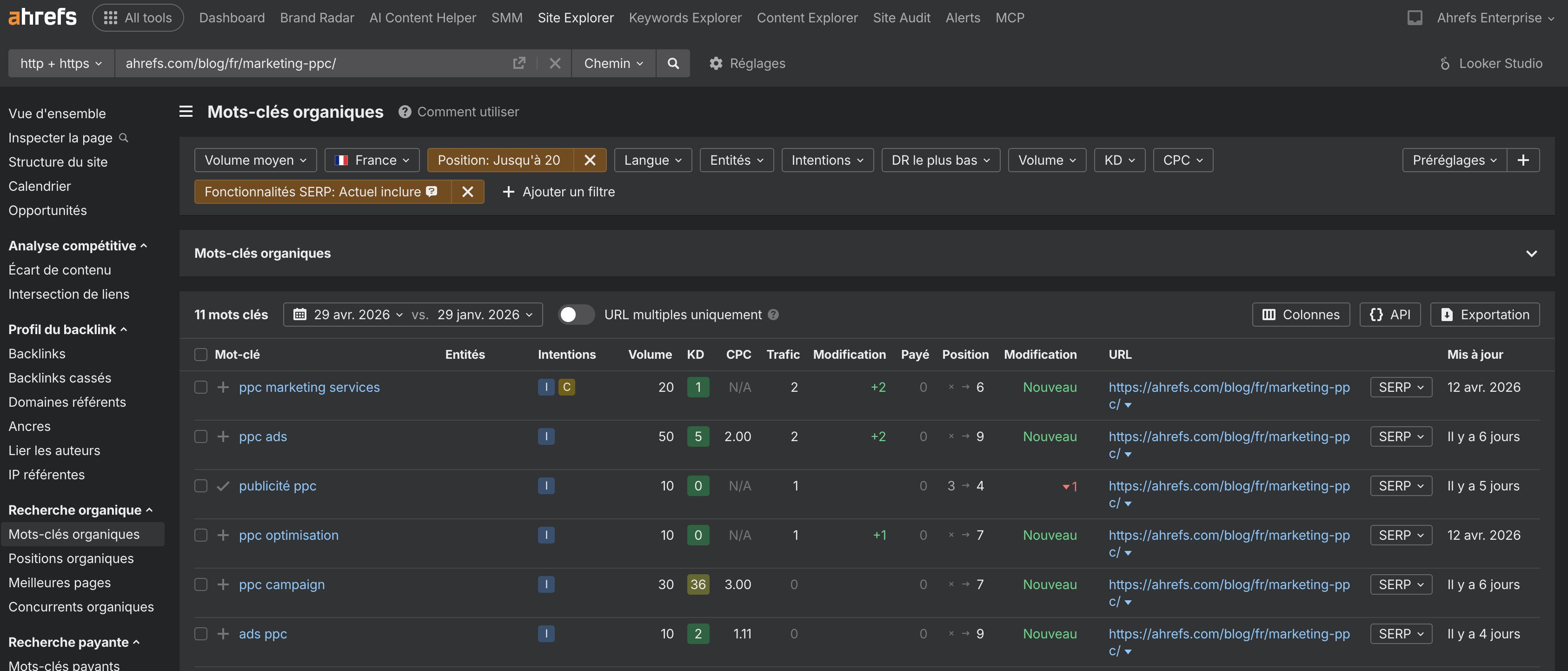Click the checkmark icon beside publicité ppc
This screenshot has height=671, width=1568.
coord(223,486)
